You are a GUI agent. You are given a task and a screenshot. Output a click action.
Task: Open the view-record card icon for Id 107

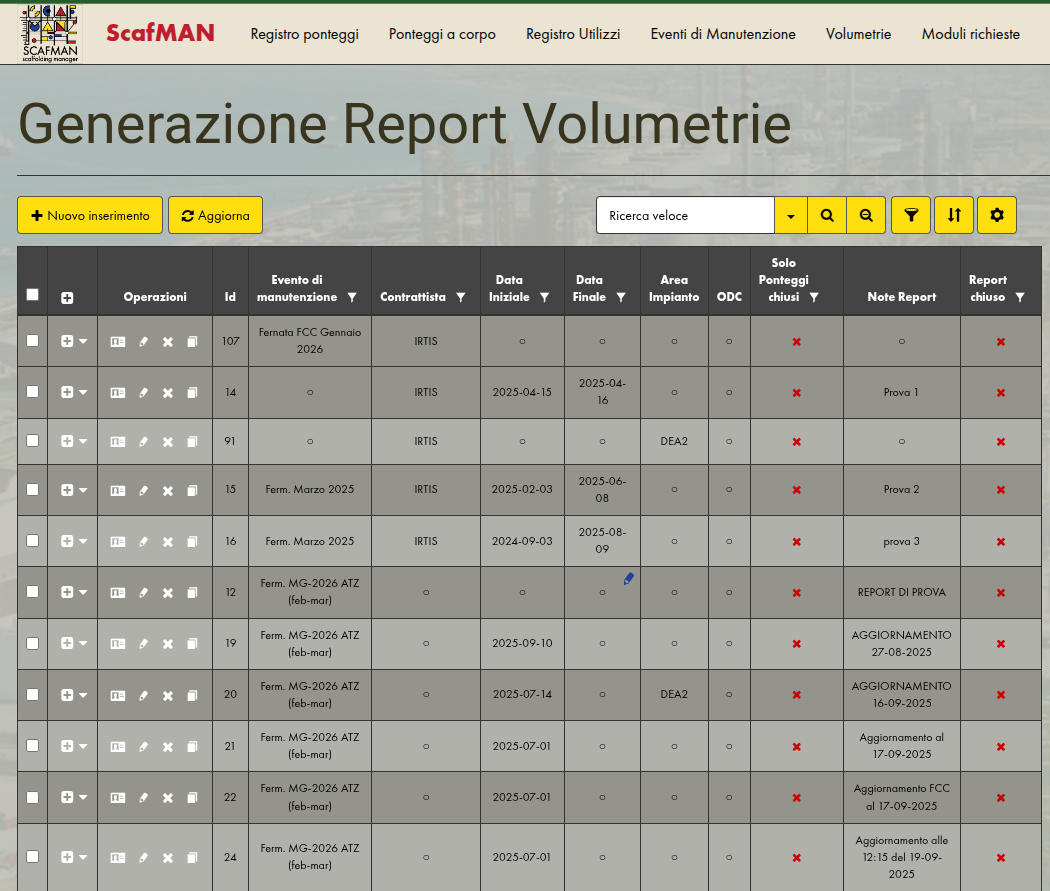pos(118,342)
